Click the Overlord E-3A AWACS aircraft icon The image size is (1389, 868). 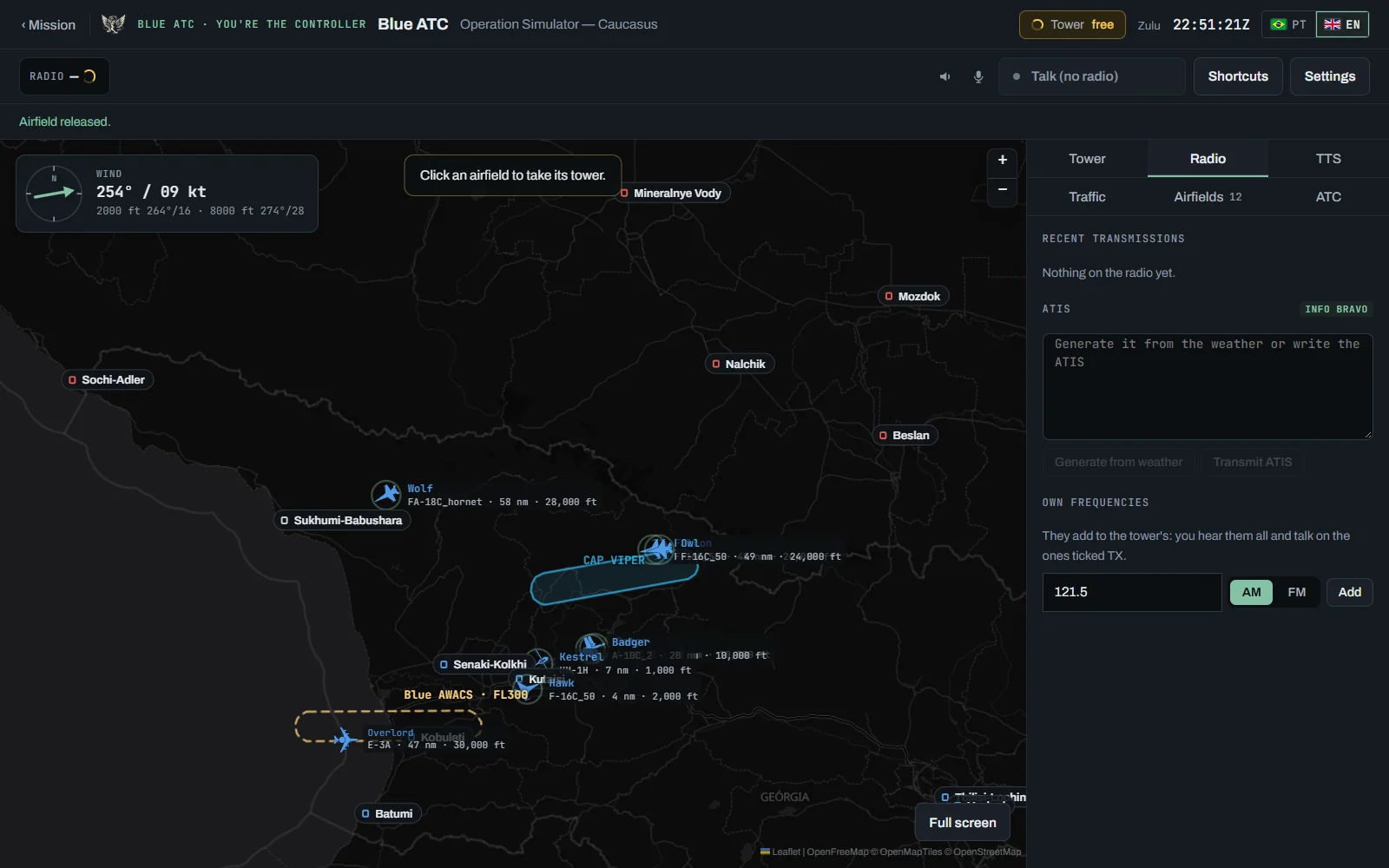(x=345, y=740)
